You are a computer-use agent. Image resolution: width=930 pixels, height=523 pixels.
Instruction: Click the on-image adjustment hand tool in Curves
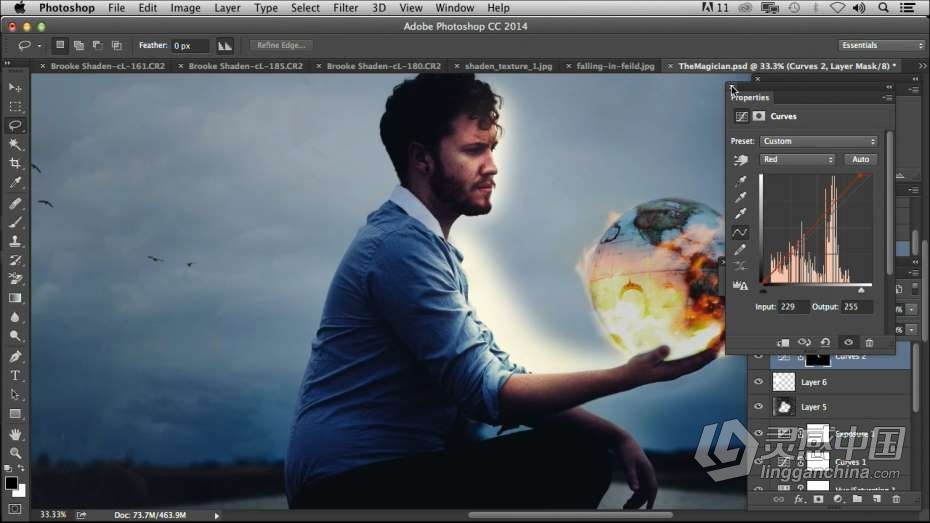[740, 160]
